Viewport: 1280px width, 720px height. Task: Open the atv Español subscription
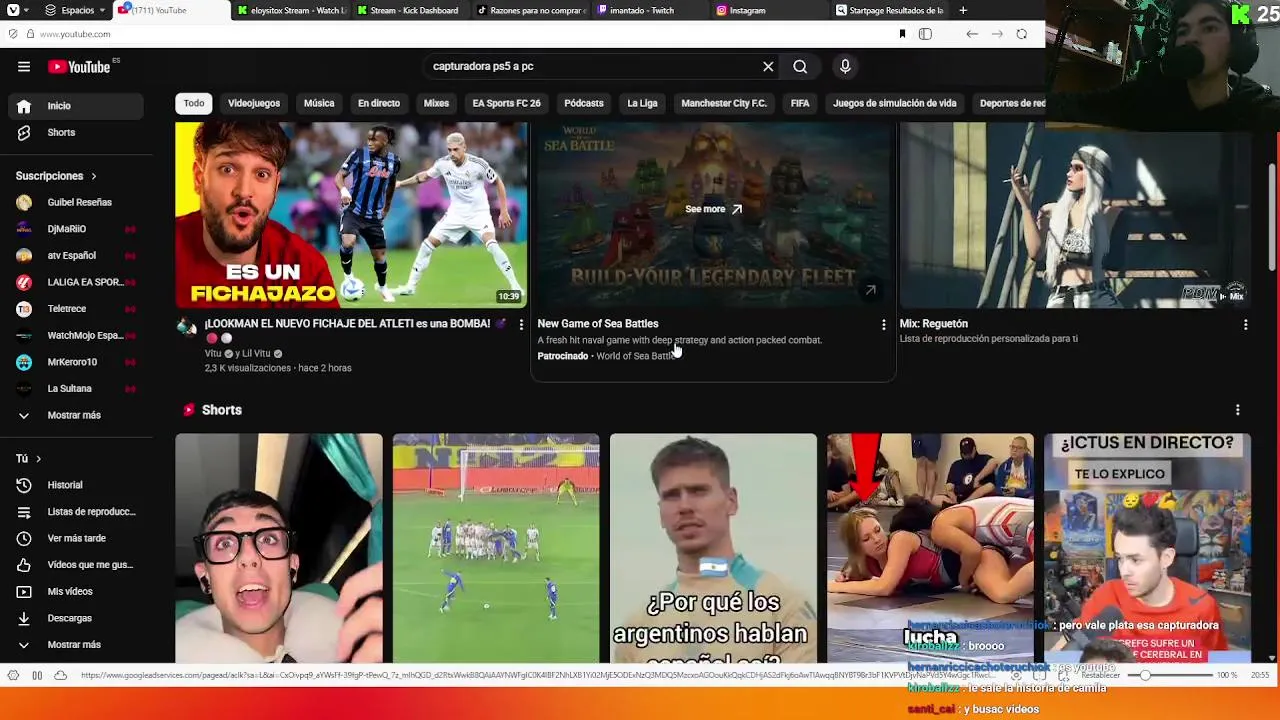[x=76, y=256]
